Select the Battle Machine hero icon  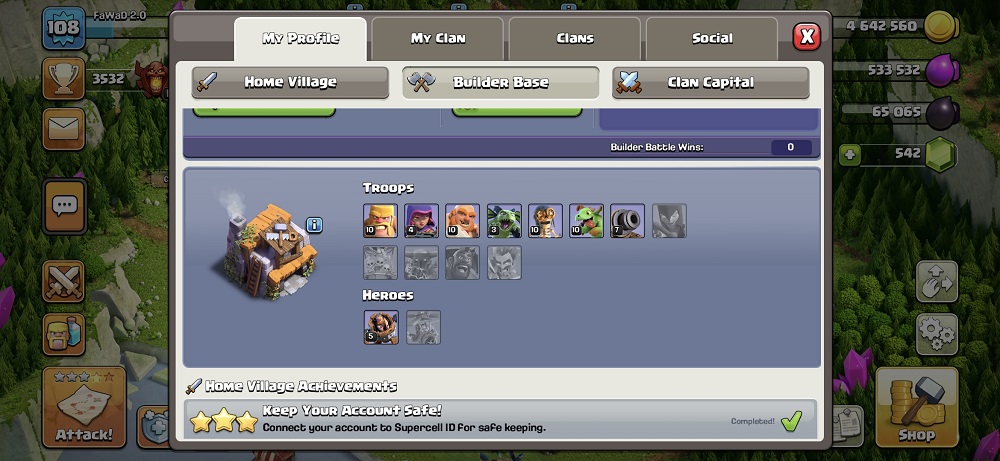point(381,327)
